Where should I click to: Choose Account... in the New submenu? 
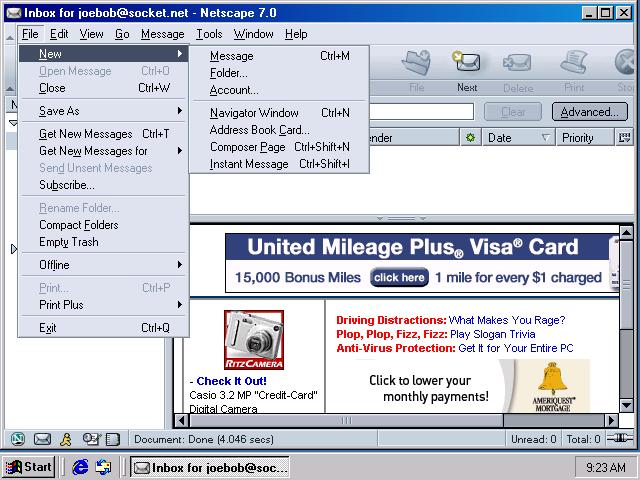(280, 90)
